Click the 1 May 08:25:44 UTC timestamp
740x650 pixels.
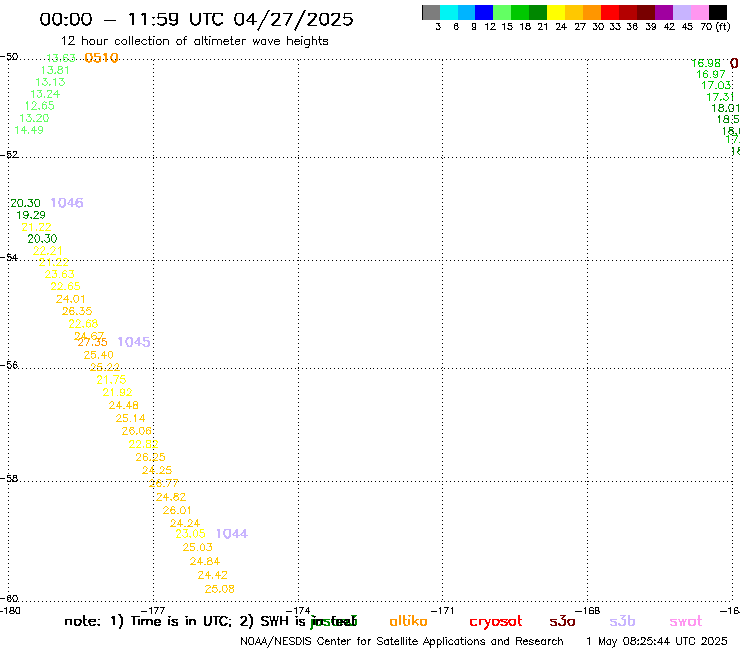click(x=656, y=641)
